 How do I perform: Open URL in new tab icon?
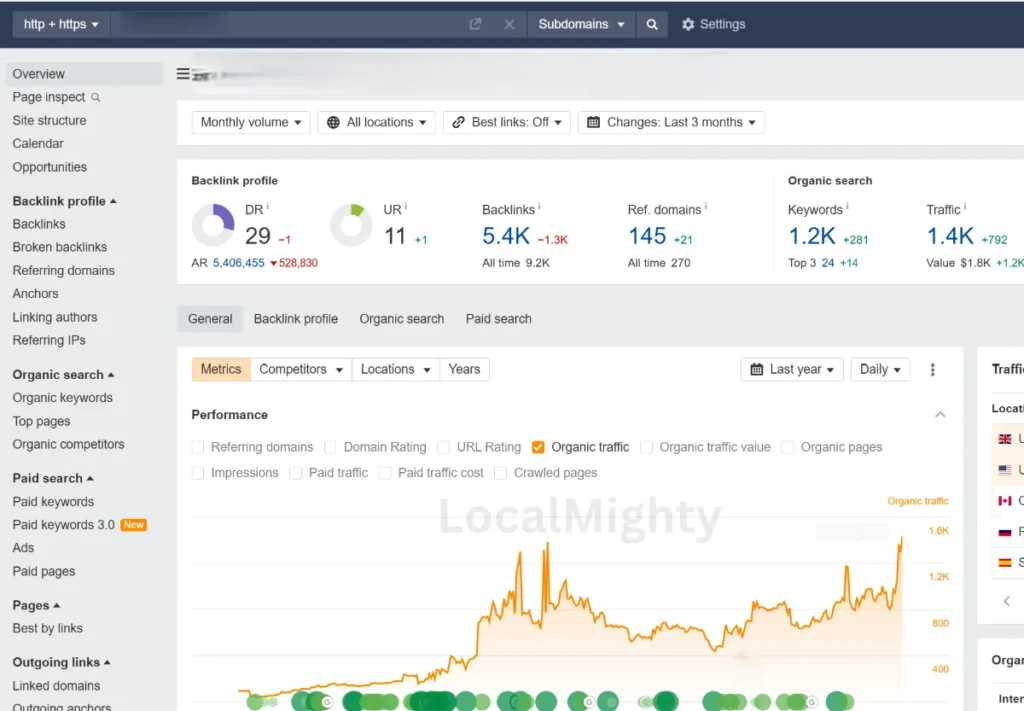coord(475,24)
